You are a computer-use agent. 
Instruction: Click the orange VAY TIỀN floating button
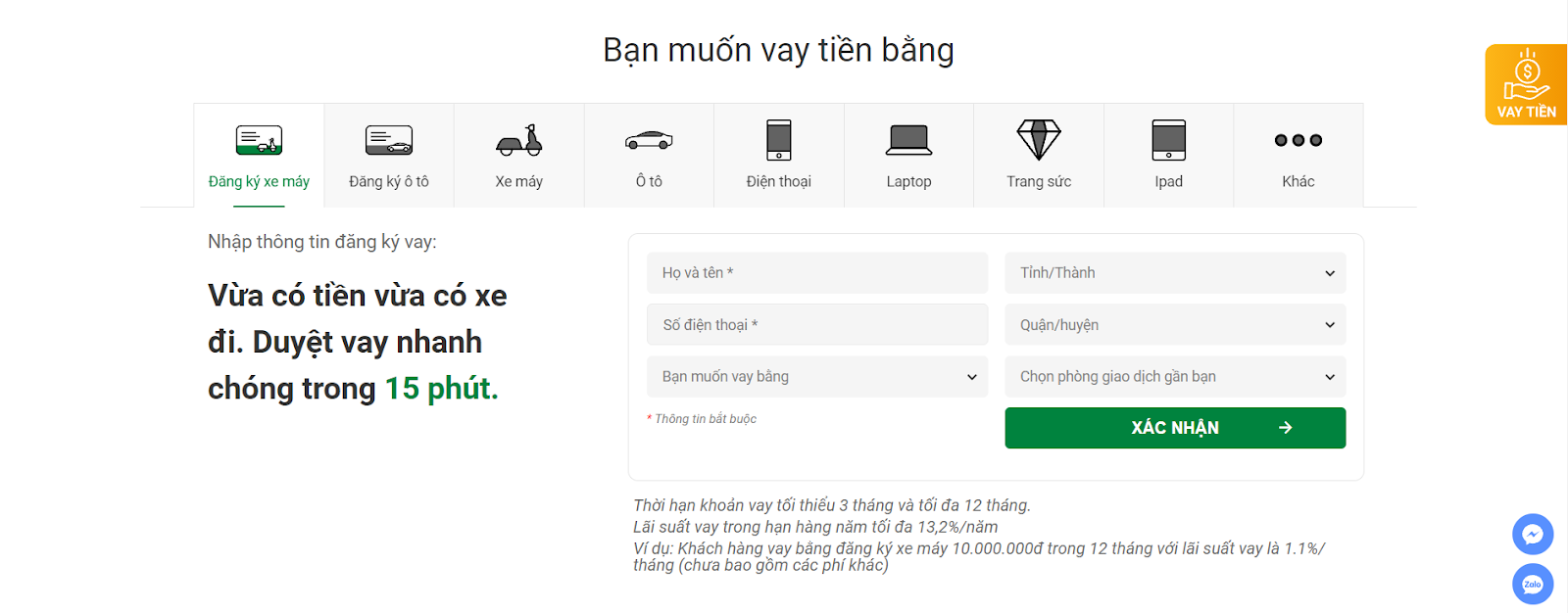click(x=1526, y=84)
